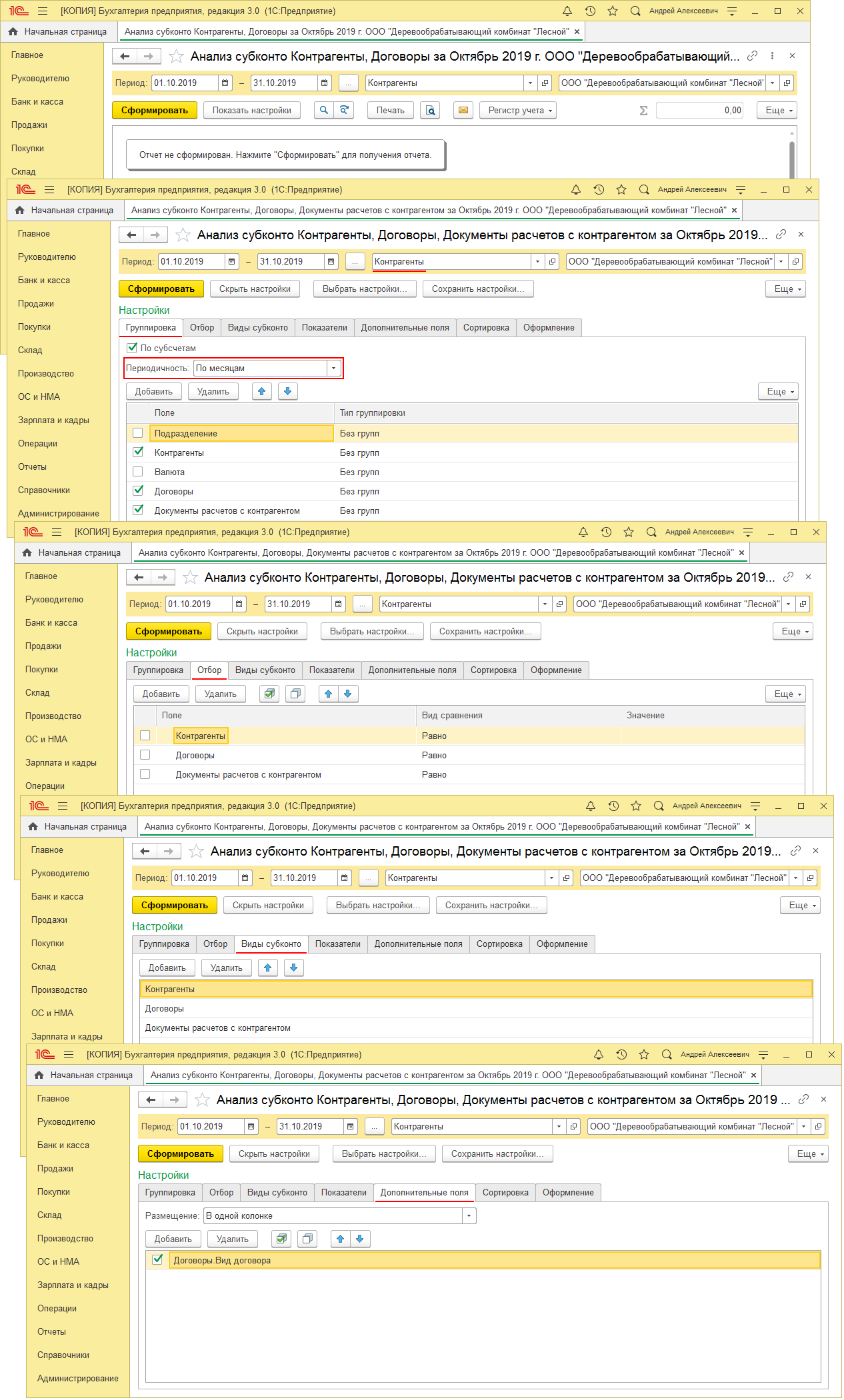The height and width of the screenshot is (1400, 844).
Task: Open print preview icon next to Печать
Action: coord(431,111)
